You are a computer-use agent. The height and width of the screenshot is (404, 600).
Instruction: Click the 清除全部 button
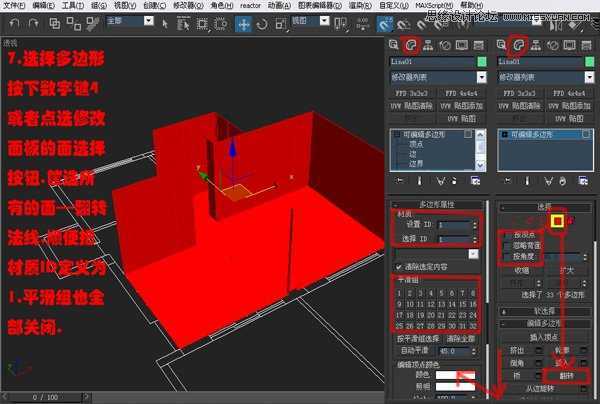(x=460, y=339)
